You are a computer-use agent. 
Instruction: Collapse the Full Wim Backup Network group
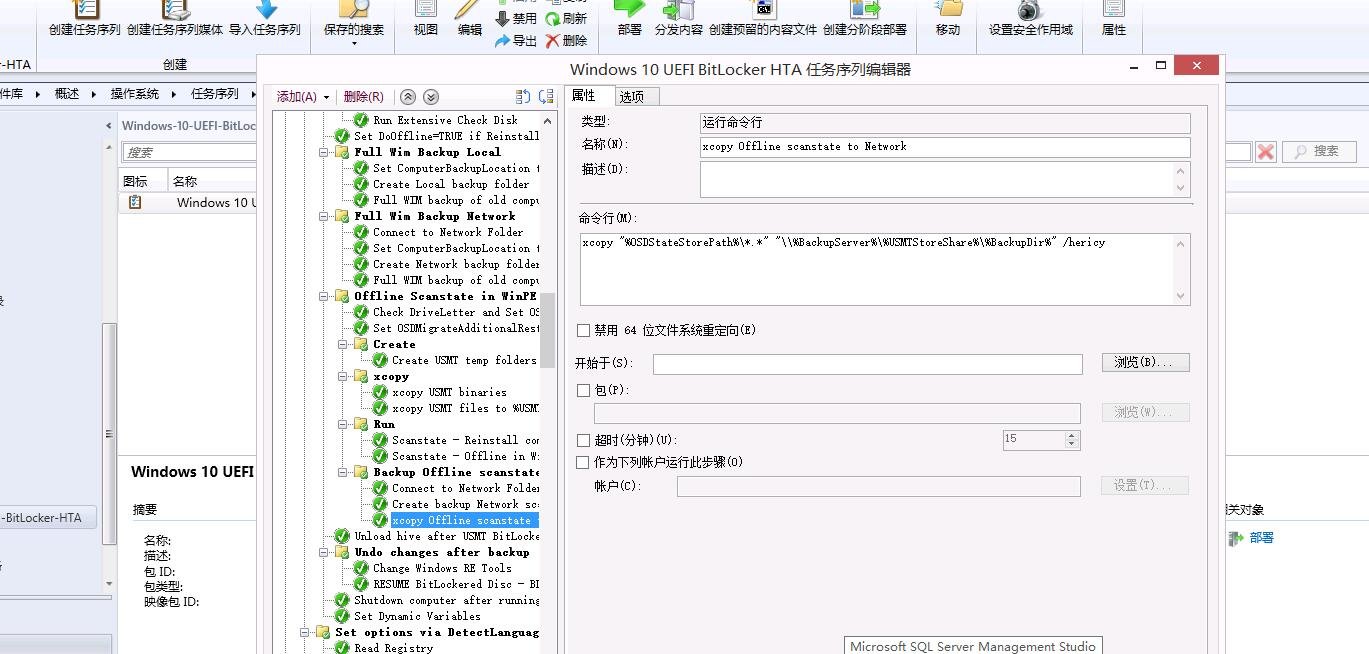323,216
